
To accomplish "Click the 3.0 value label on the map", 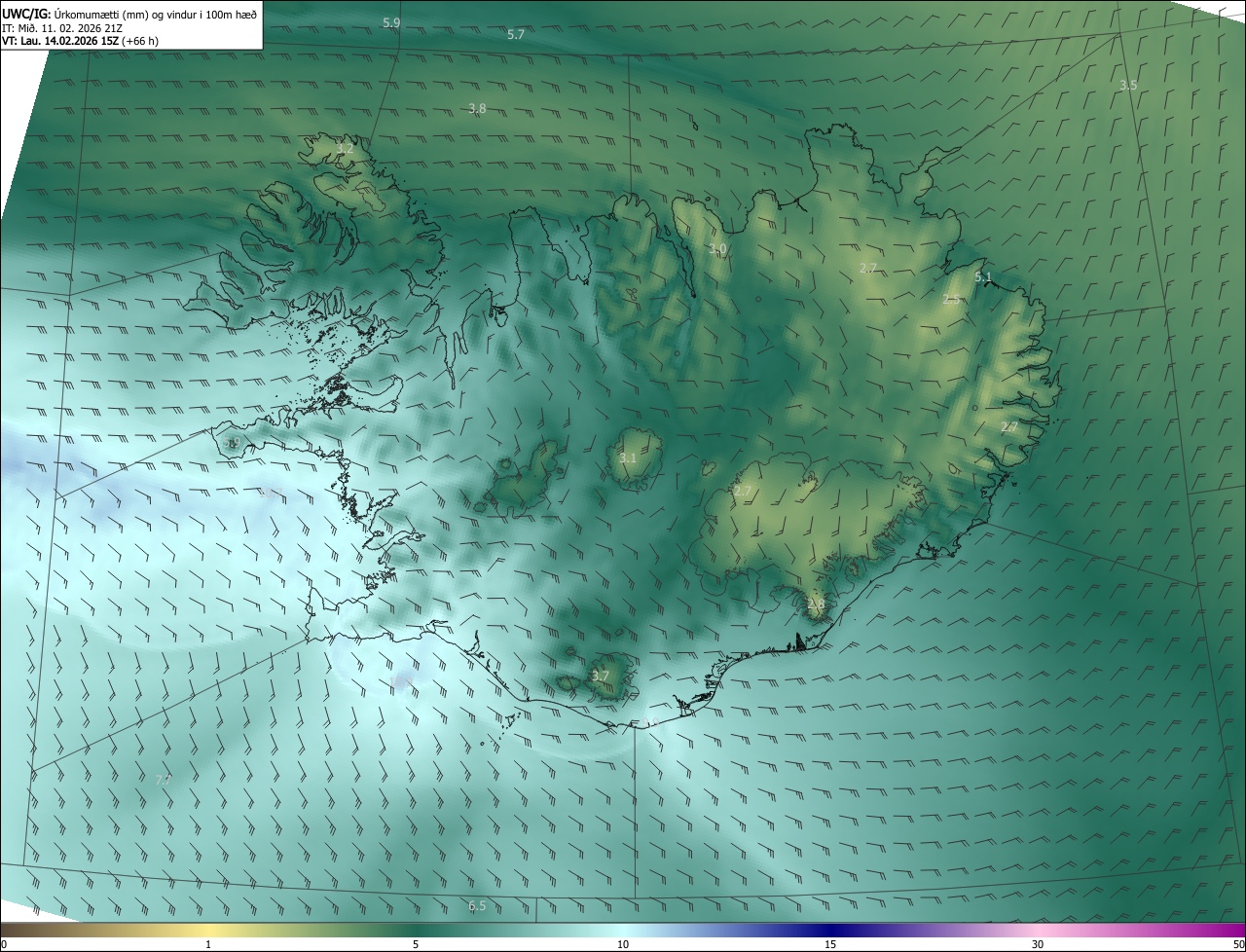I will tap(717, 249).
